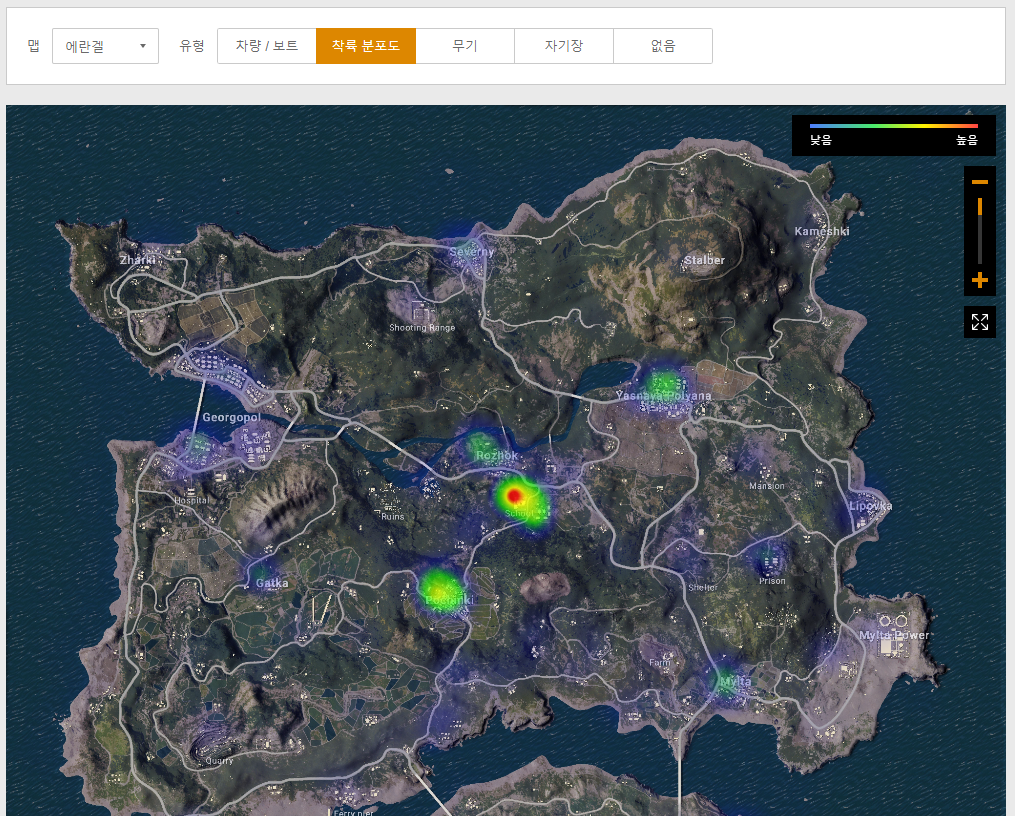The width and height of the screenshot is (1015, 816).
Task: Click the Stalber map label
Action: pyautogui.click(x=704, y=260)
